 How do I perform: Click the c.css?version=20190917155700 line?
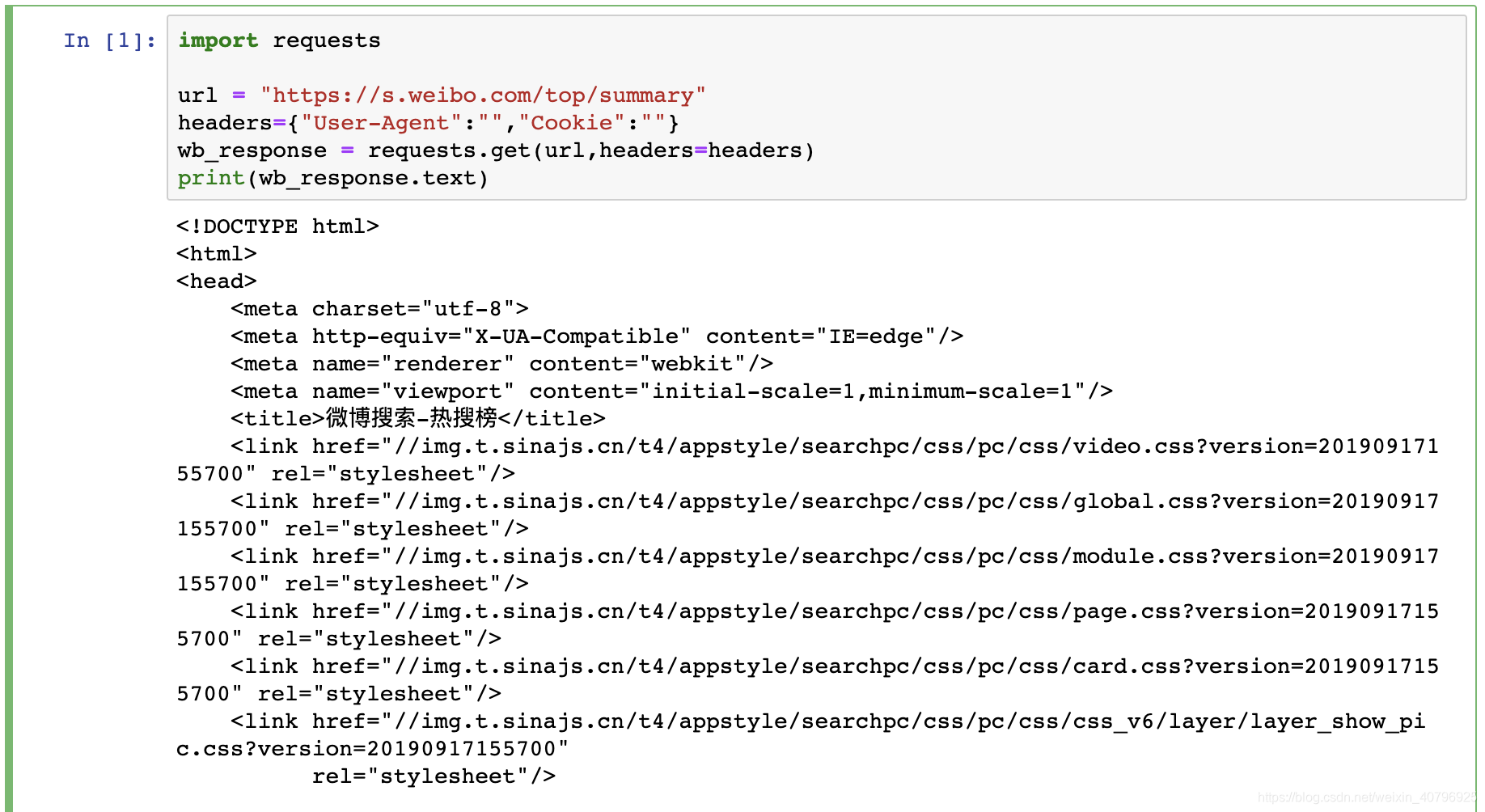click(x=373, y=749)
